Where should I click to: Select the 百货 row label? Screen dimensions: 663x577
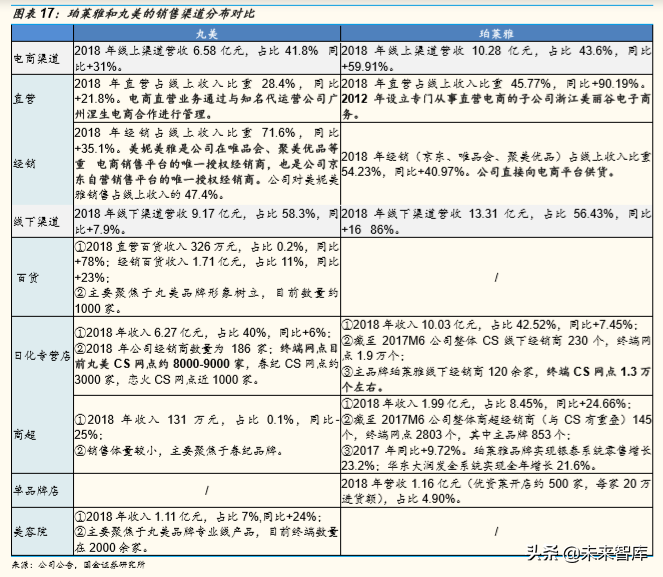click(29, 276)
